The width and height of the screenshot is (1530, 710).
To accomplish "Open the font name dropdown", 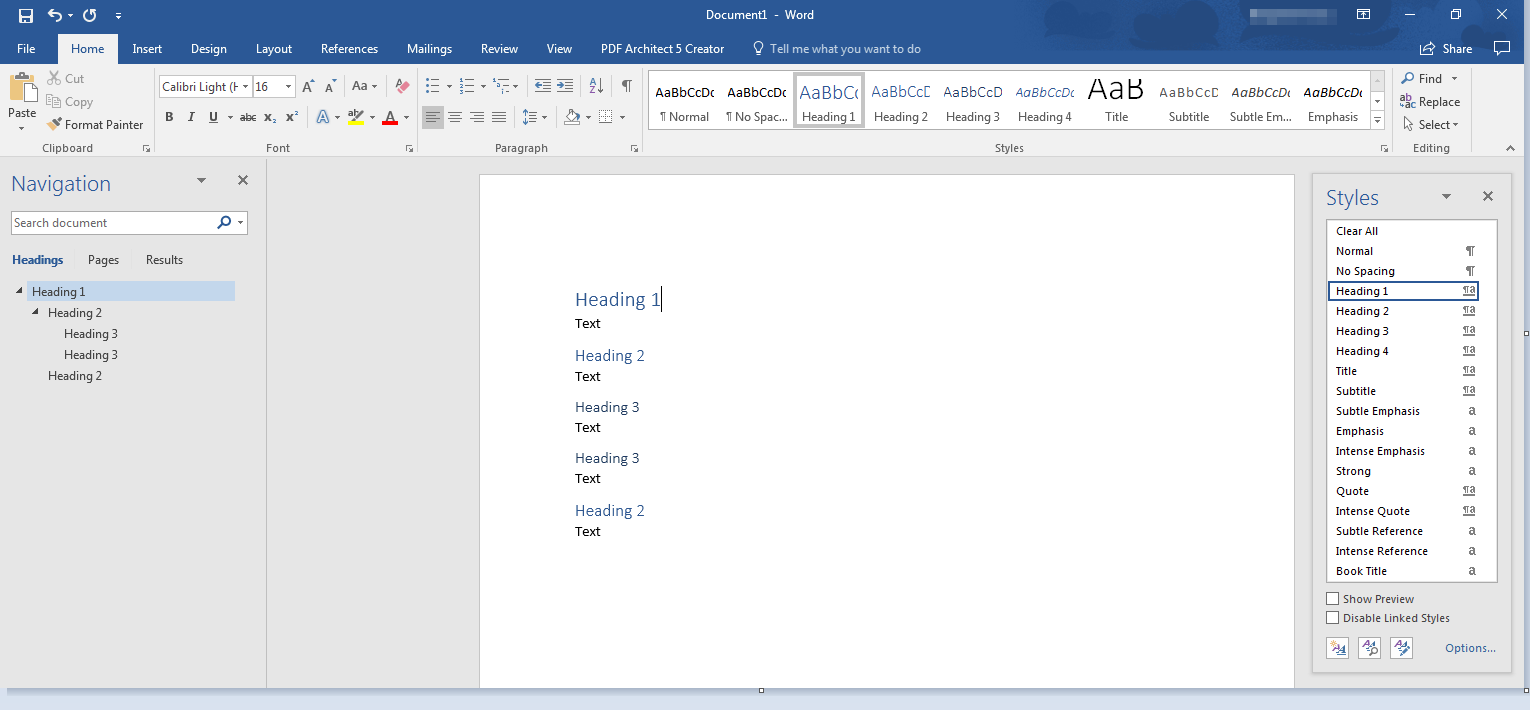I will point(245,87).
